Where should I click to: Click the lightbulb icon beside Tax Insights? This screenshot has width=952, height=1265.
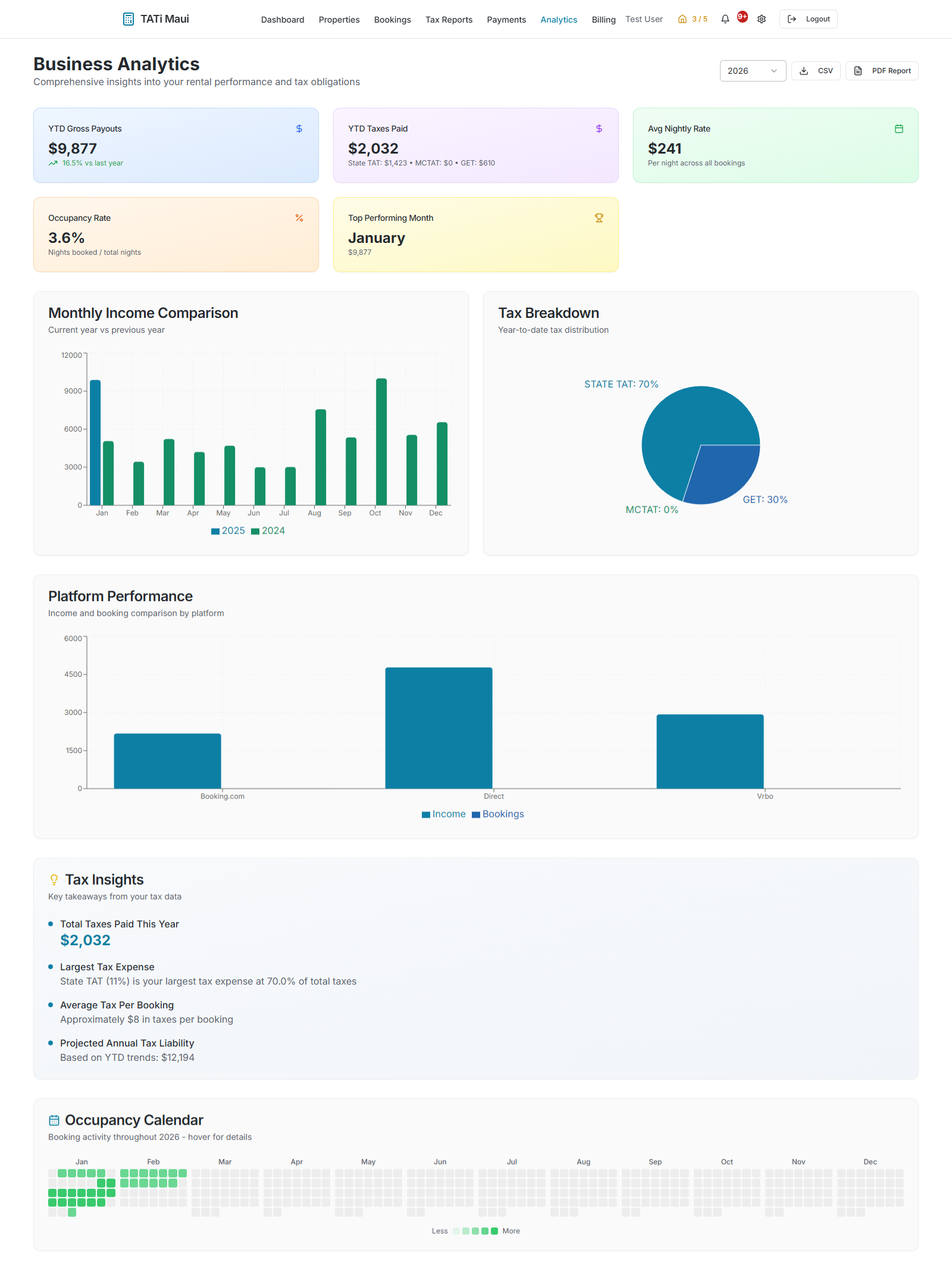coord(54,879)
